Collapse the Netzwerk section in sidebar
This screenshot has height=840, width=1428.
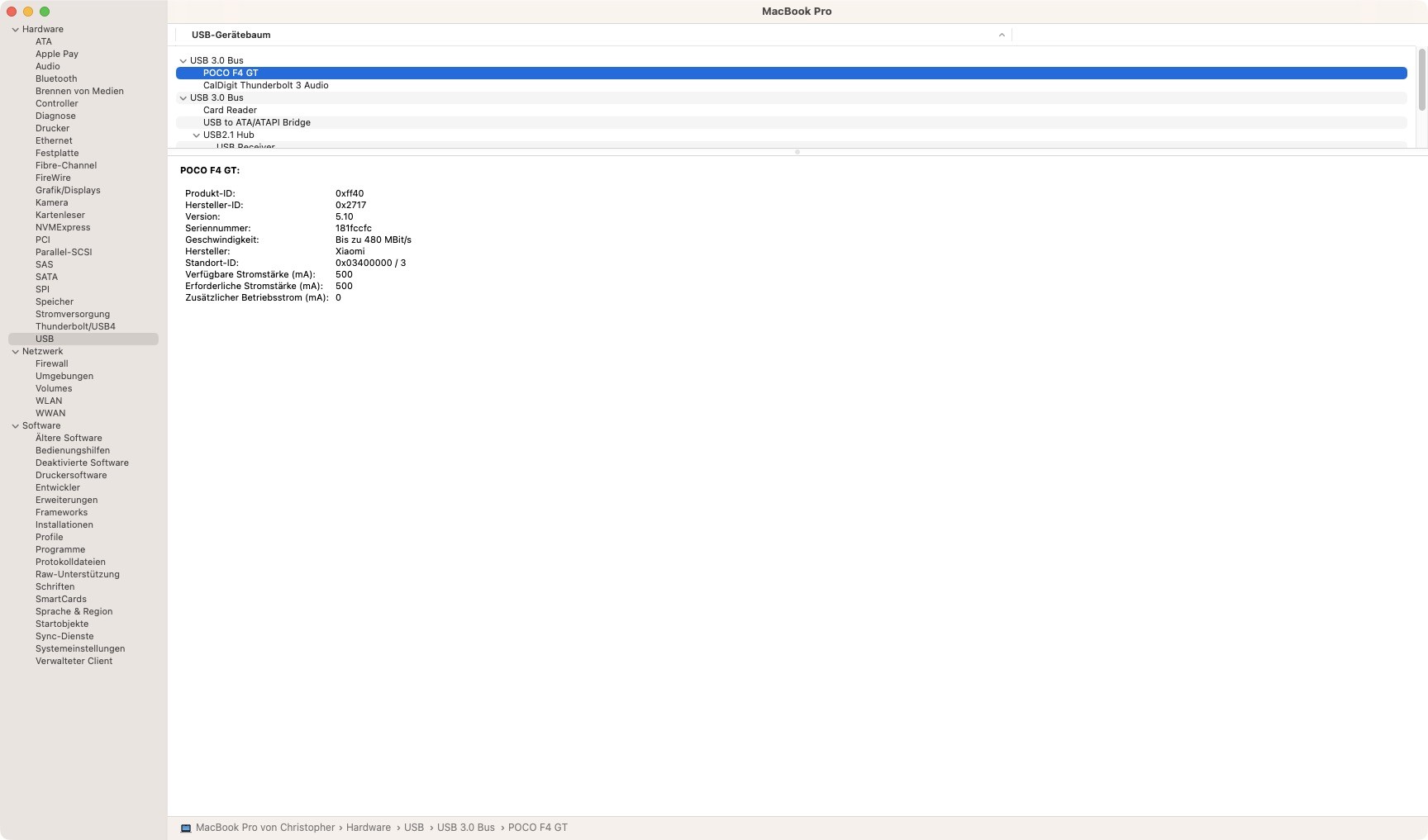point(15,352)
